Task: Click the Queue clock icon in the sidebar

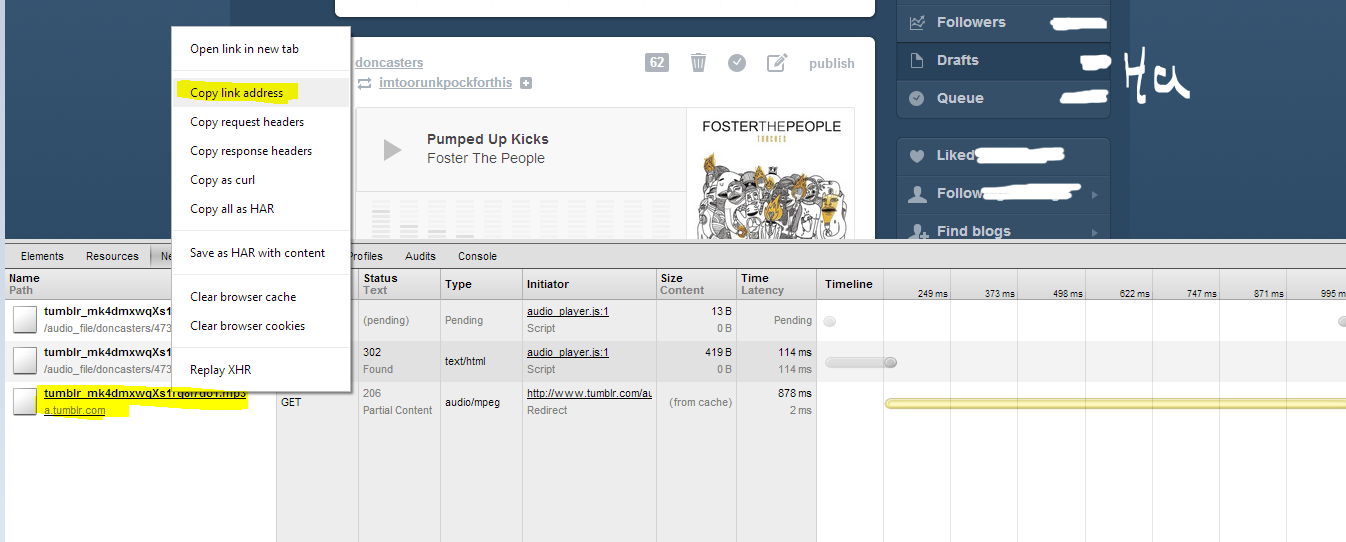Action: [x=916, y=98]
